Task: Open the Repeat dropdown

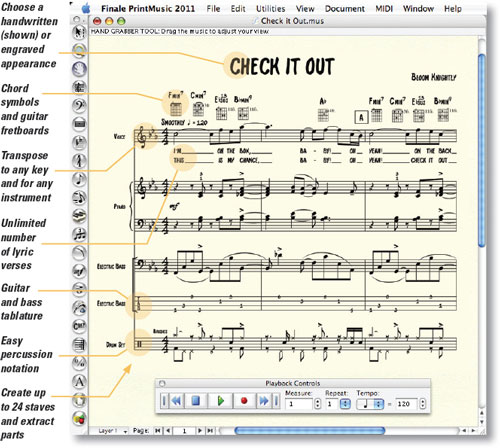Action: pos(345,404)
